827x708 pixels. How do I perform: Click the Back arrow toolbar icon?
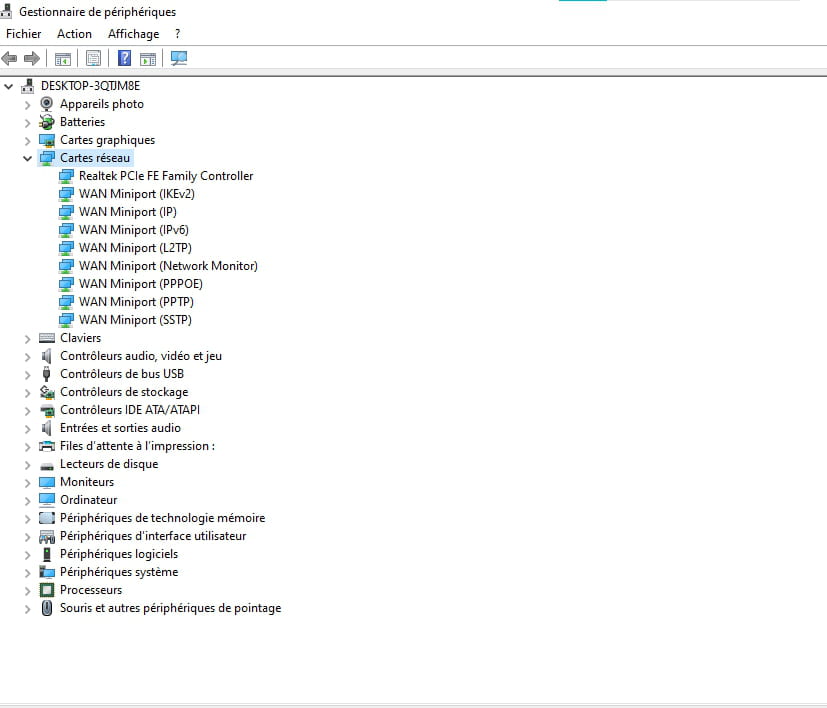pyautogui.click(x=9, y=58)
